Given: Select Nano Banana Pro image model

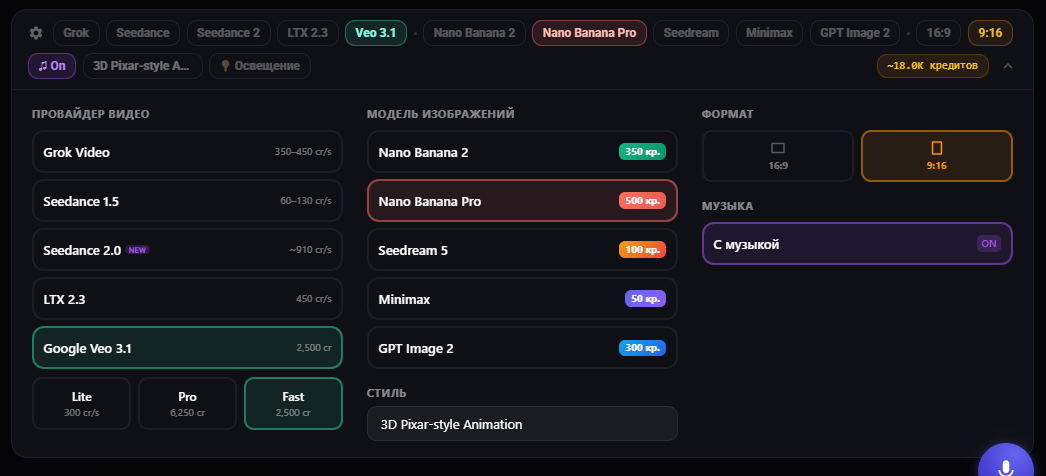Looking at the screenshot, I should pyautogui.click(x=522, y=201).
